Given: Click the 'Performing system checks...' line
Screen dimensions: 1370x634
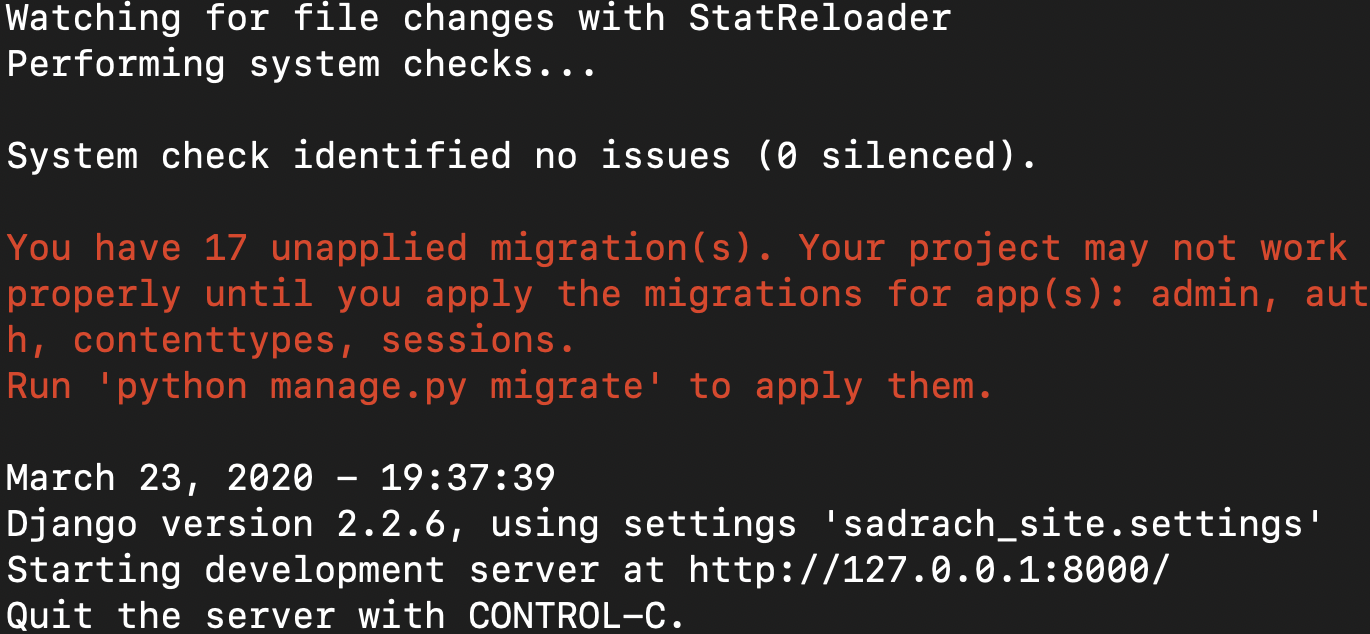Looking at the screenshot, I should pyautogui.click(x=301, y=65).
